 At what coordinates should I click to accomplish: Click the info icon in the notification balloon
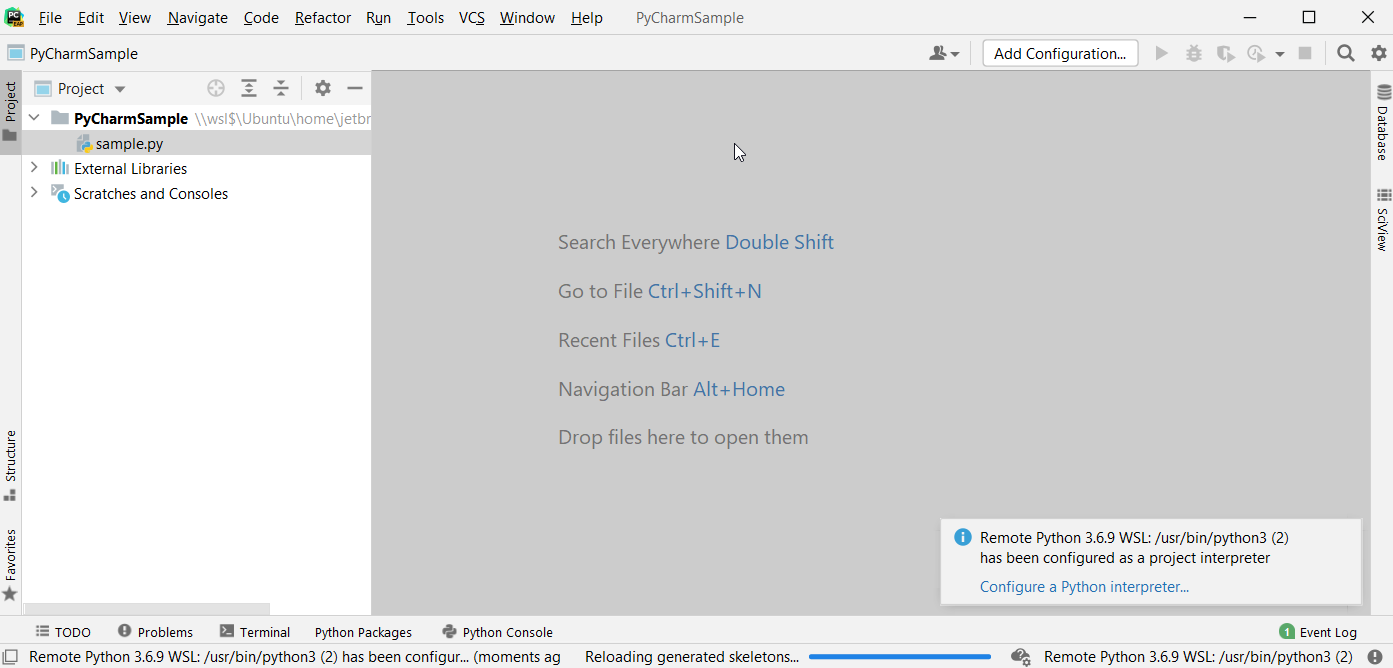click(963, 537)
